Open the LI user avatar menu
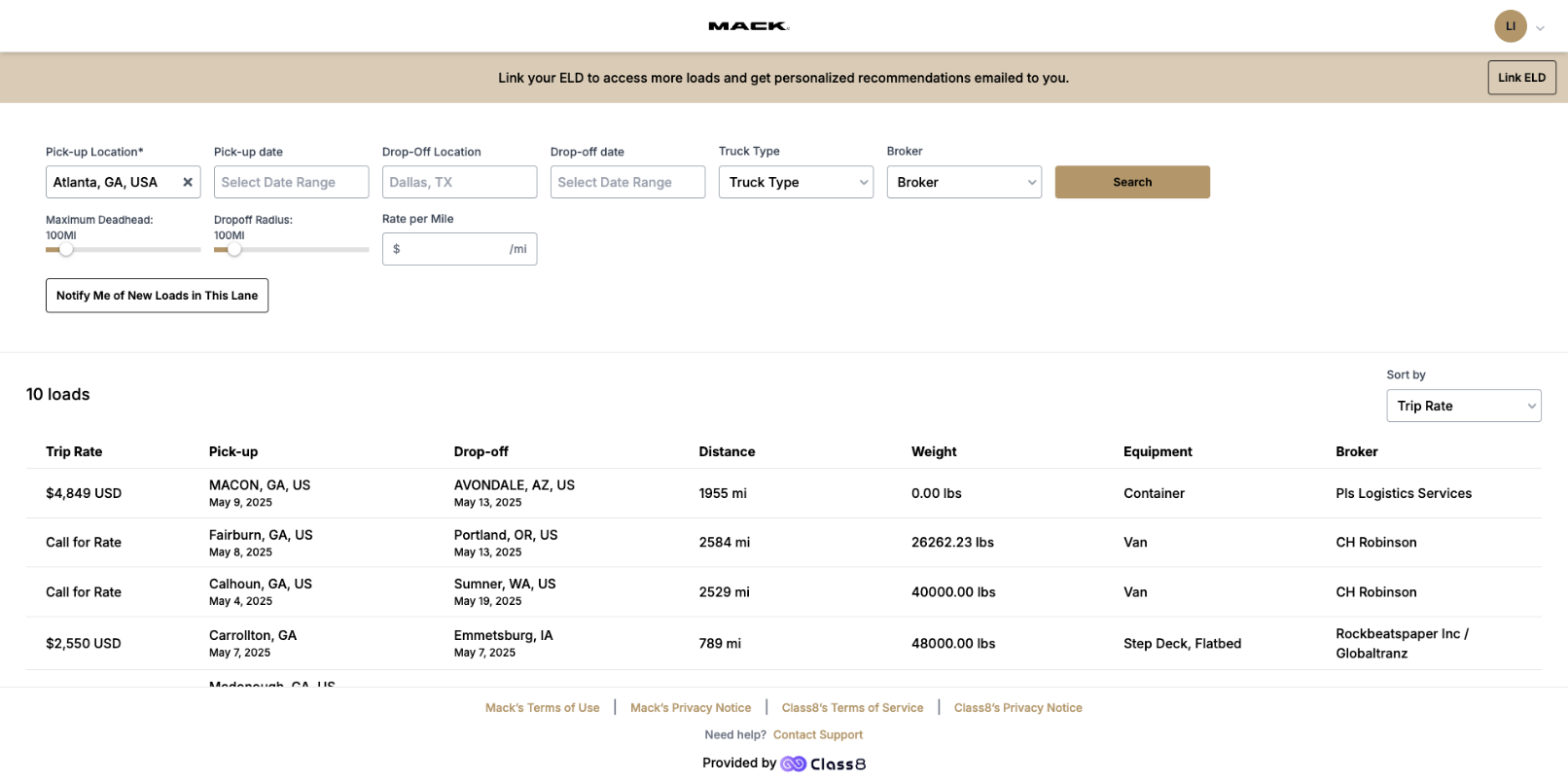Image resolution: width=1568 pixels, height=782 pixels. click(x=1510, y=26)
